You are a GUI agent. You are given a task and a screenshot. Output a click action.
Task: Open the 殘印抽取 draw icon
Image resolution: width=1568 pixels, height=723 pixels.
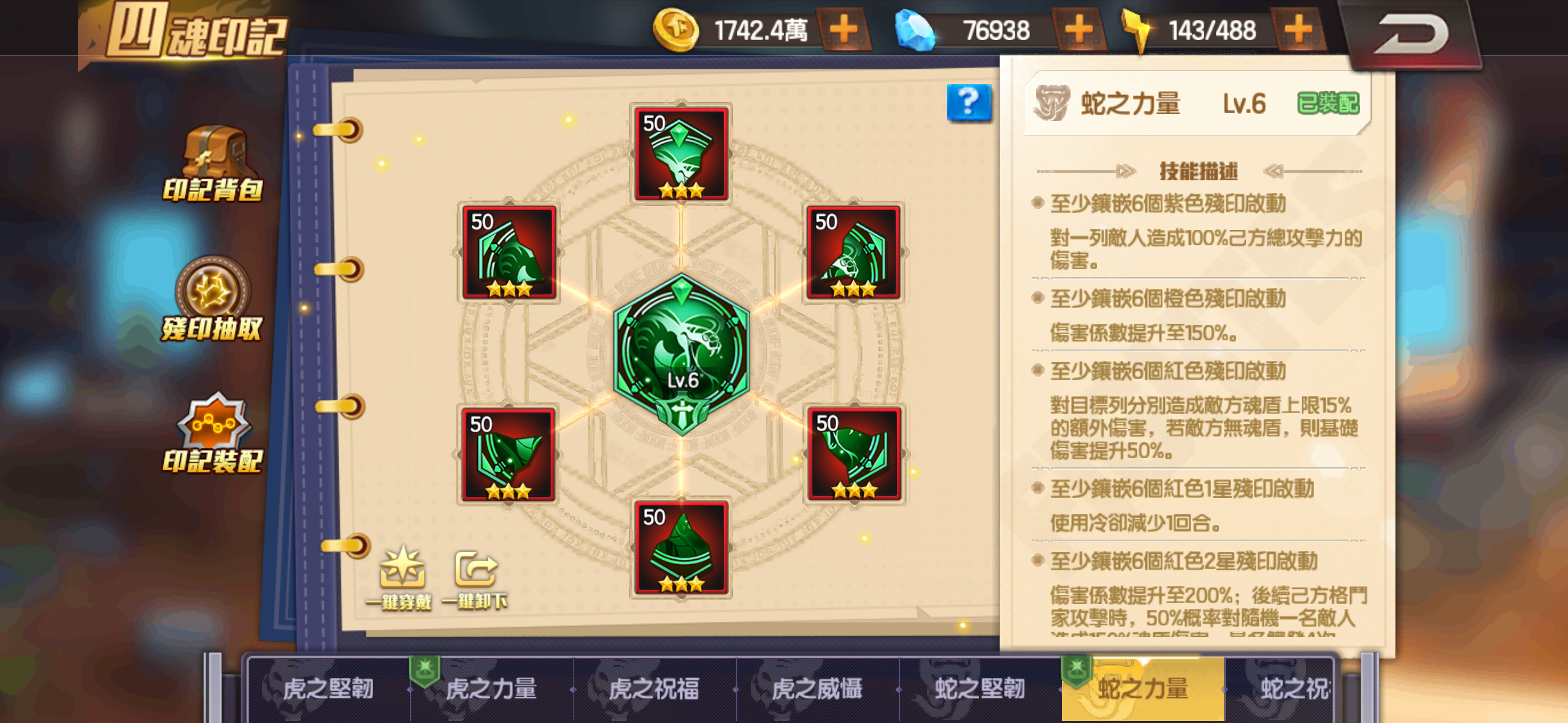[212, 299]
